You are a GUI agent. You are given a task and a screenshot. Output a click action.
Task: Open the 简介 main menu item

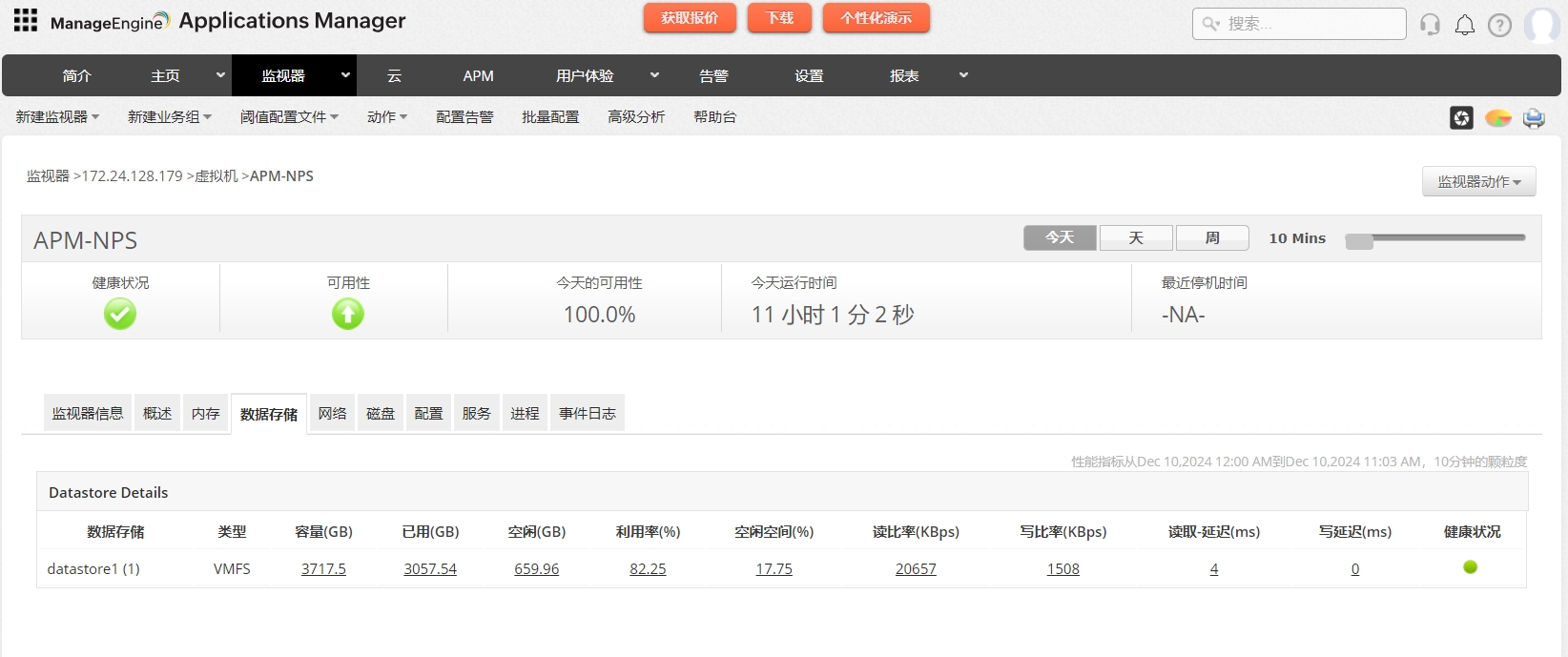click(x=76, y=75)
